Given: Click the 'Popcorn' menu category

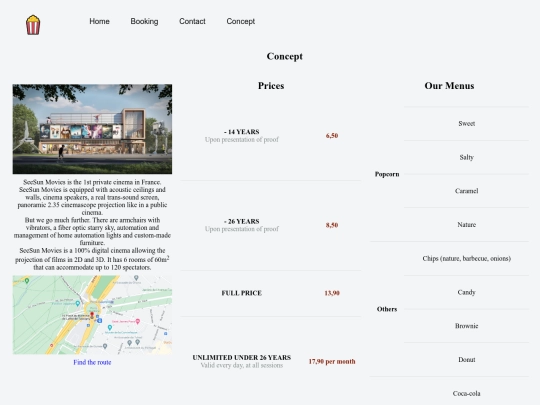Looking at the screenshot, I should 387,174.
